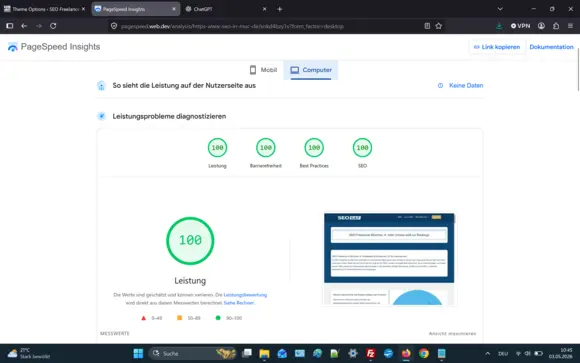Click the Best Practices 100 score gauge
The image size is (580, 363).
coord(314,148)
